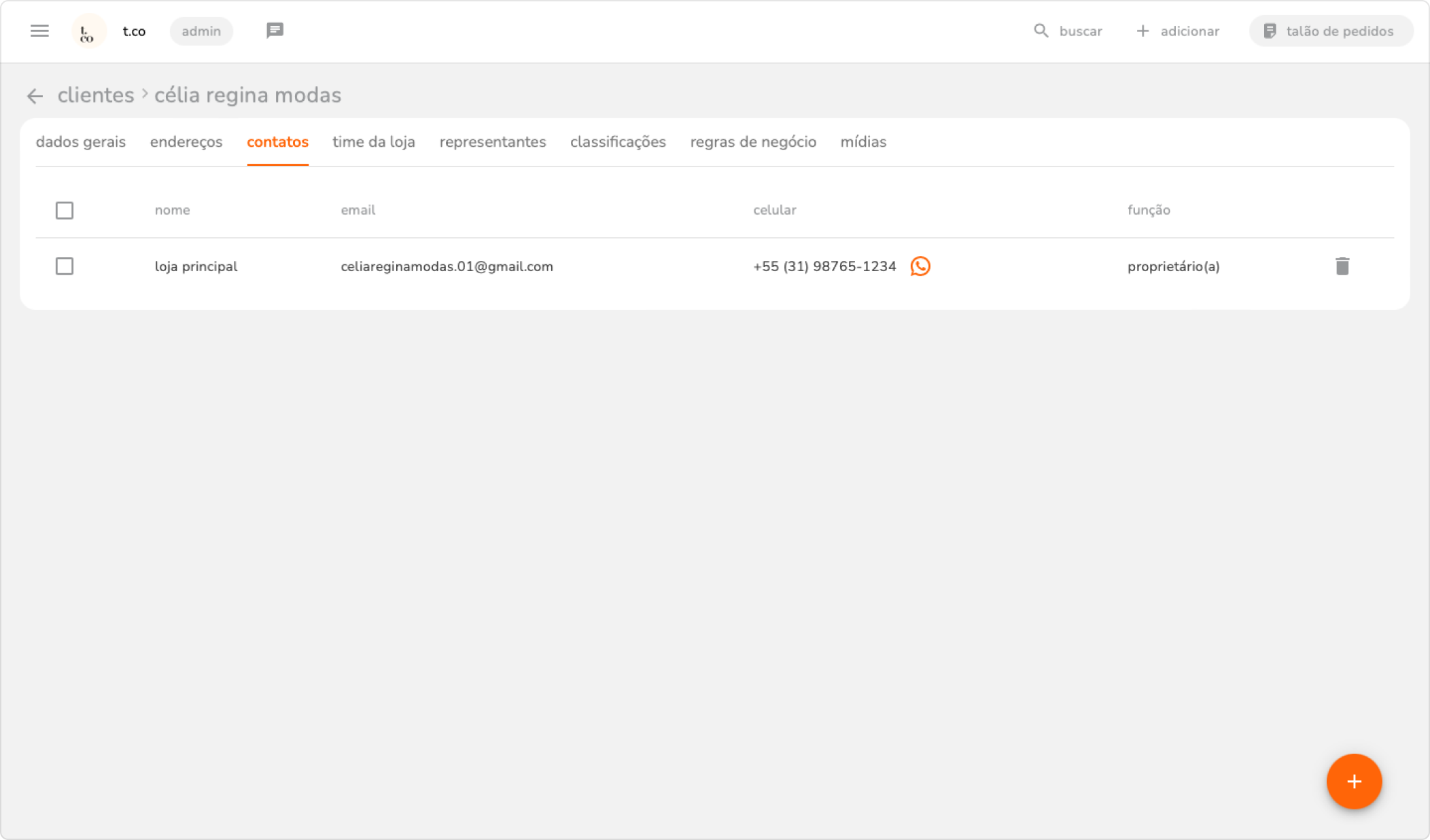This screenshot has width=1430, height=840.
Task: Navigate to clientes breadcrumb link
Action: 96,95
